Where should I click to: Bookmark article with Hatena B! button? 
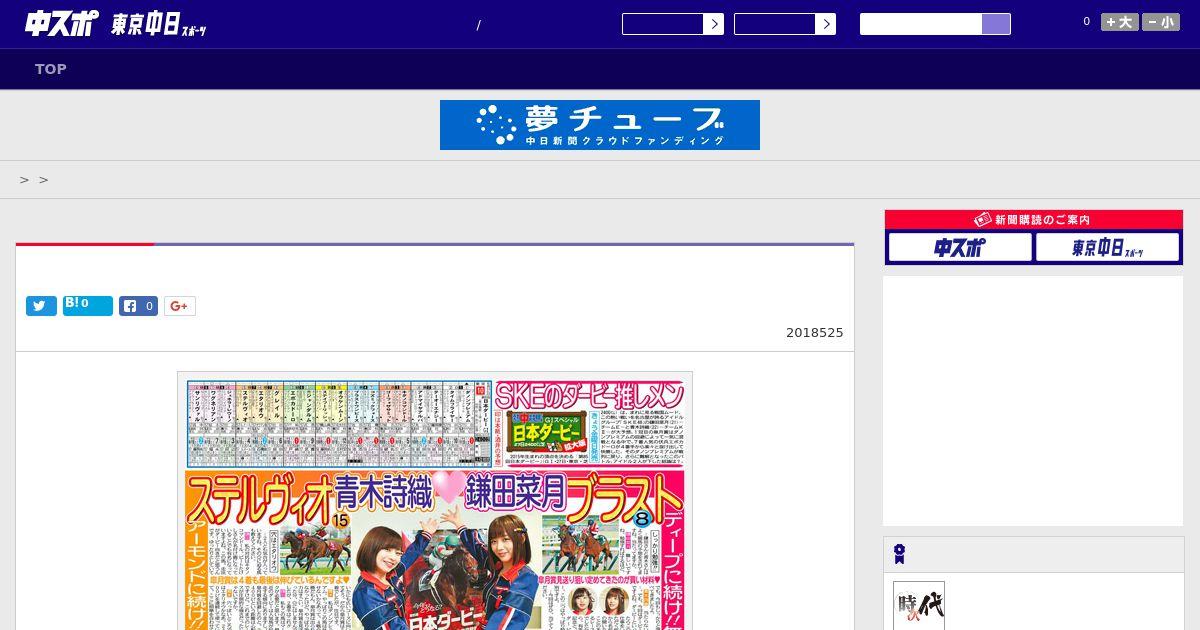click(x=88, y=305)
